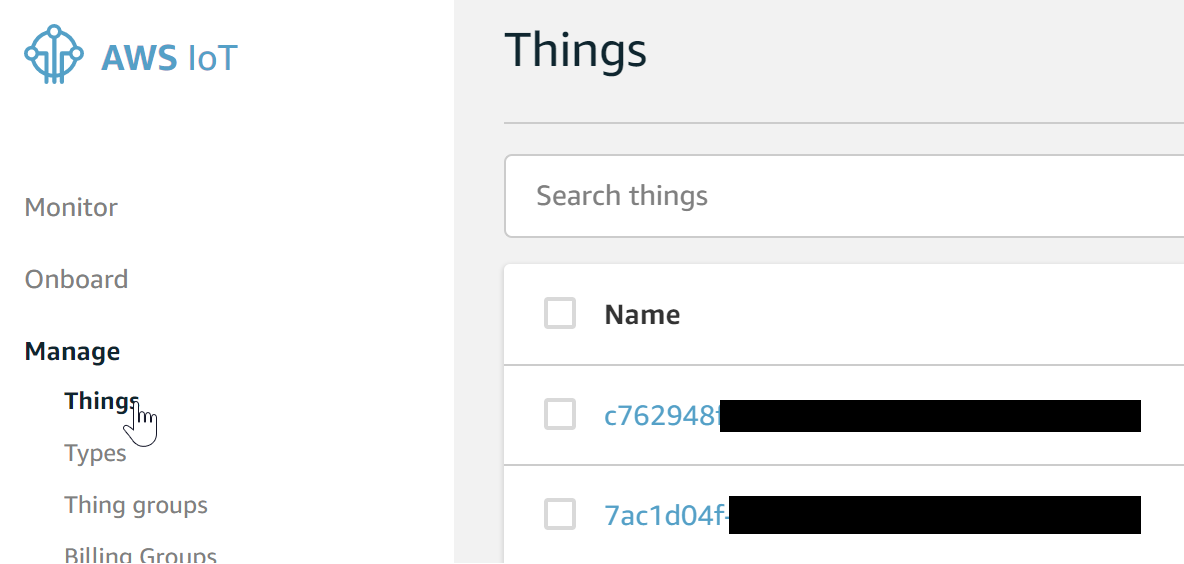Click the Things page heading

tap(575, 50)
